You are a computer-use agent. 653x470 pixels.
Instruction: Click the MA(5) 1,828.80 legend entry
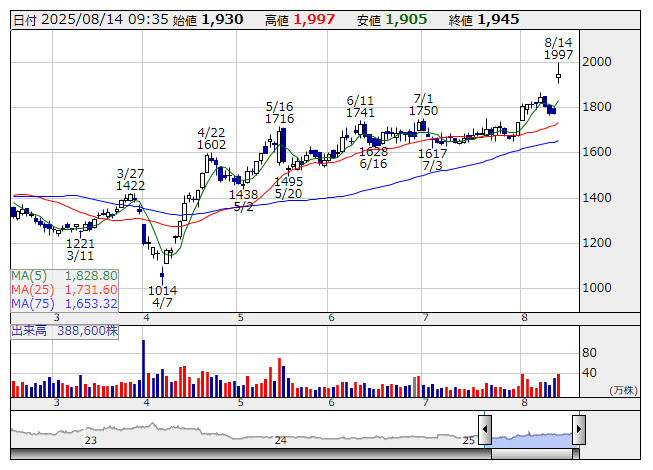tap(65, 276)
